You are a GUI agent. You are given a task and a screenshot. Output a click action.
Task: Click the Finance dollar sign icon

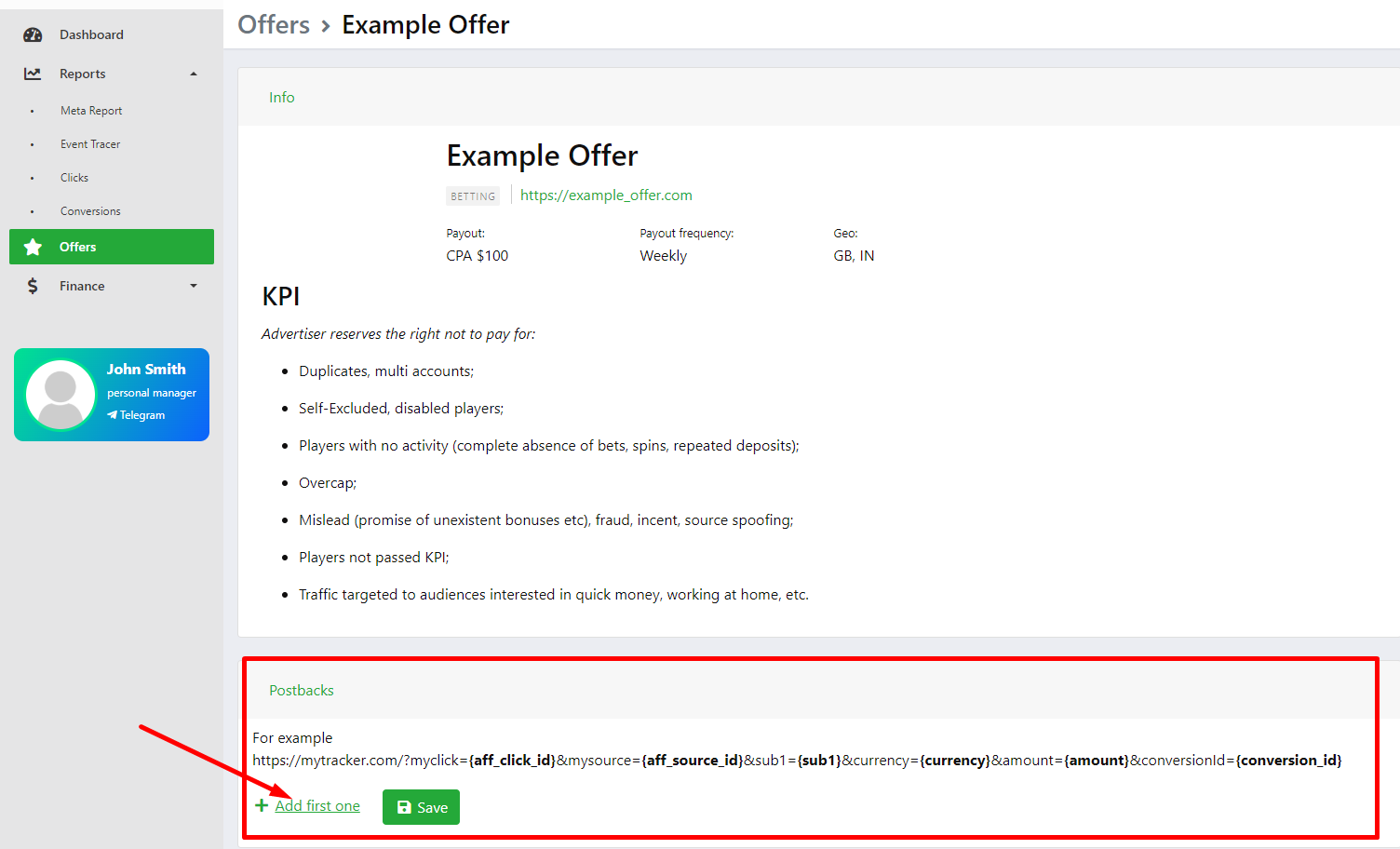tap(33, 286)
